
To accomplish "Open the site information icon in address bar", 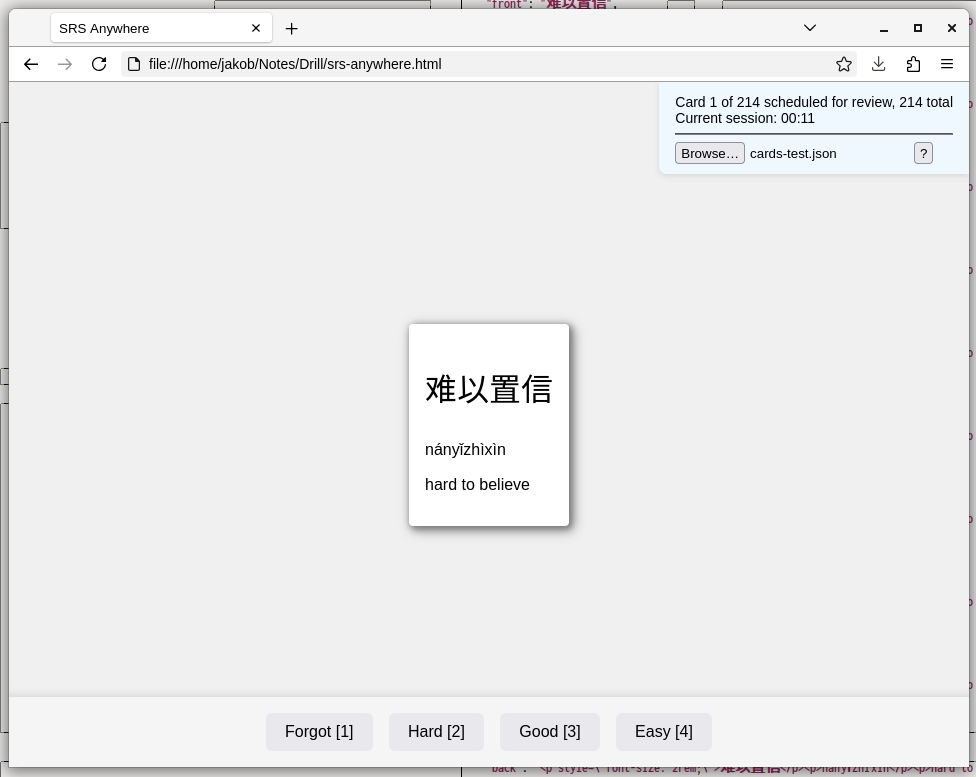I will coord(135,64).
